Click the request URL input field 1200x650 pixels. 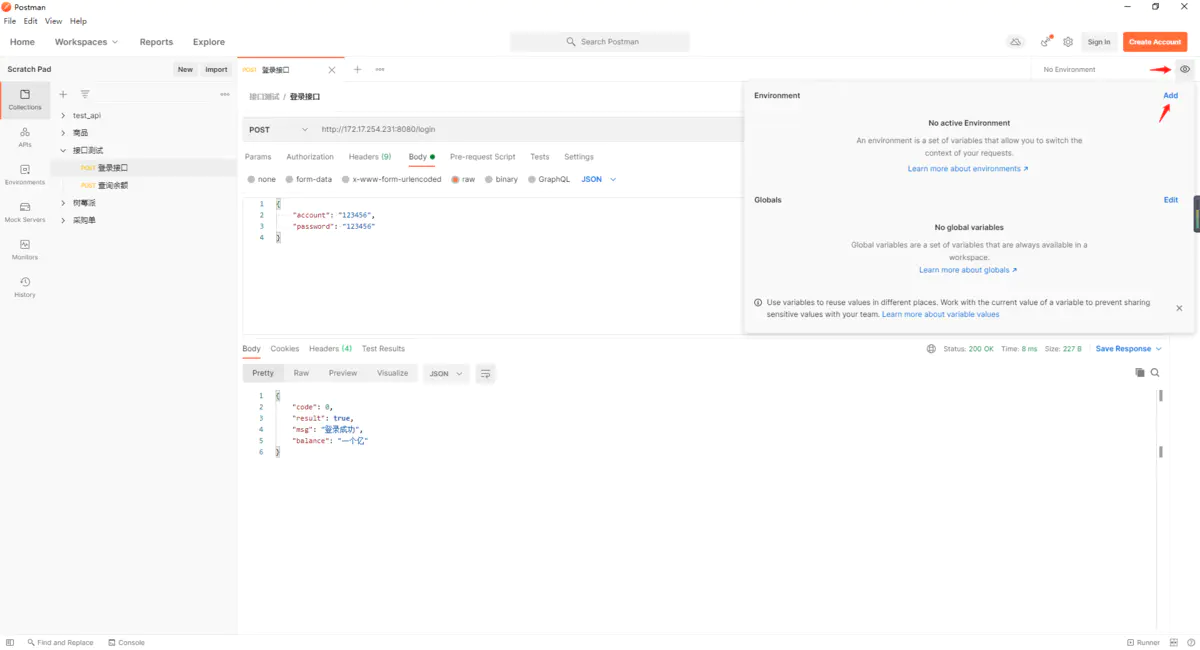point(530,130)
